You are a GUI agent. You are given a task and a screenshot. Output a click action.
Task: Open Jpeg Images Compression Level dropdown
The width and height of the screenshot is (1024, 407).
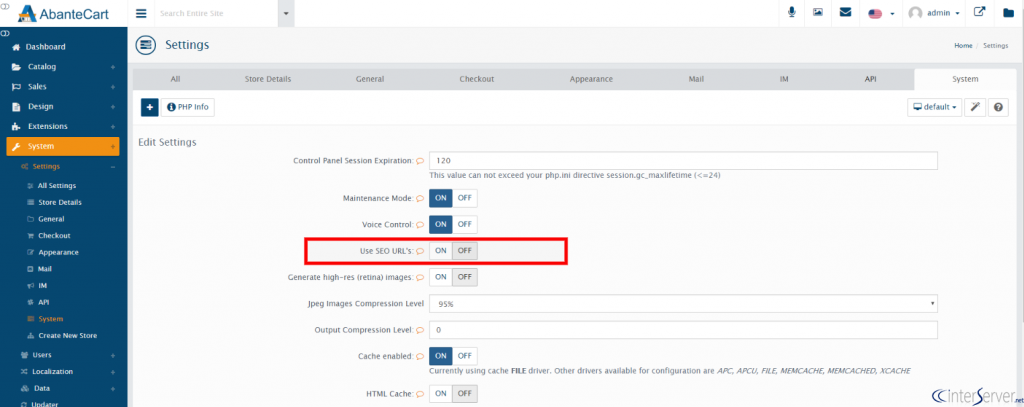click(683, 304)
